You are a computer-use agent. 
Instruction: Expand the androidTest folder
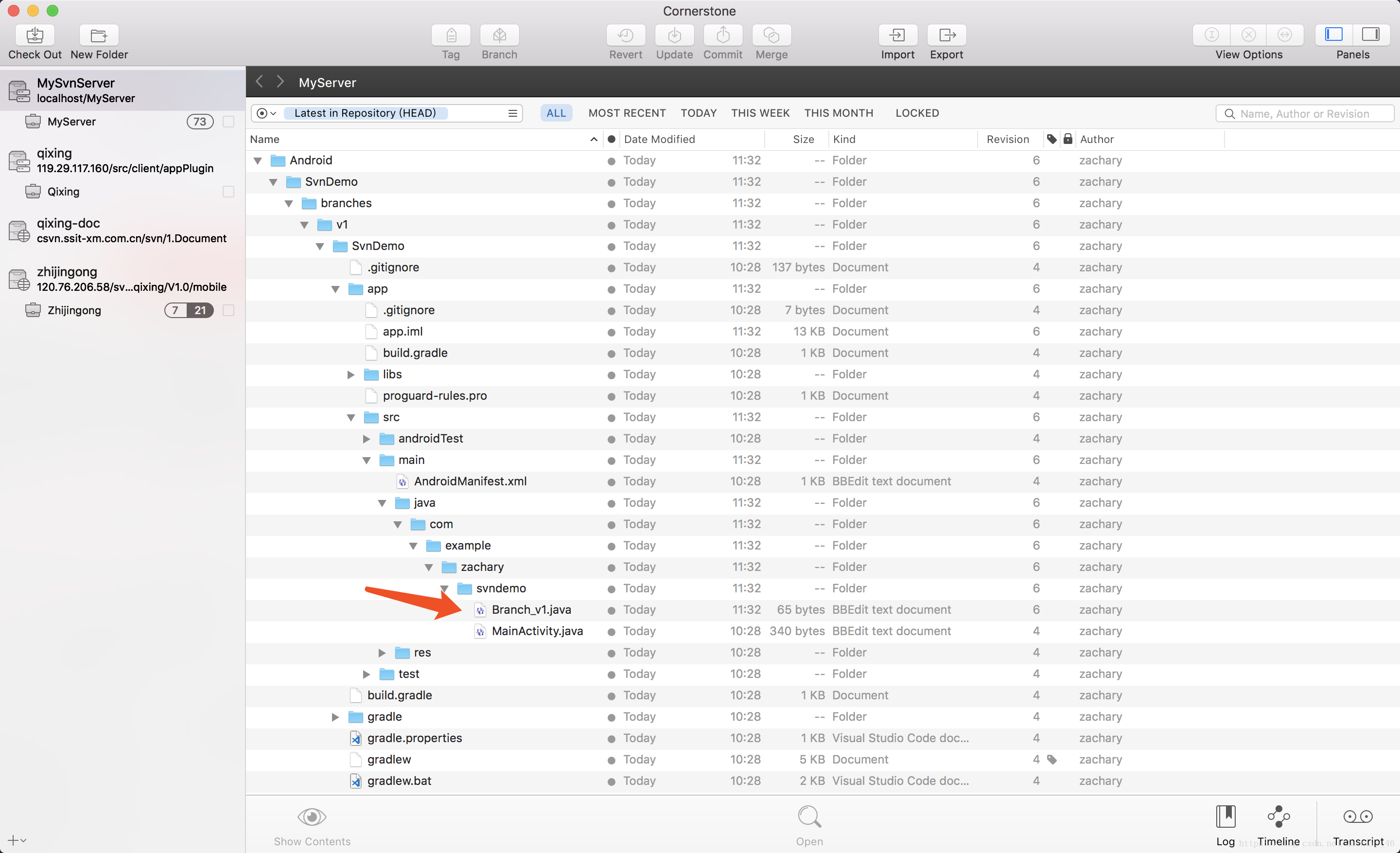[x=367, y=439]
